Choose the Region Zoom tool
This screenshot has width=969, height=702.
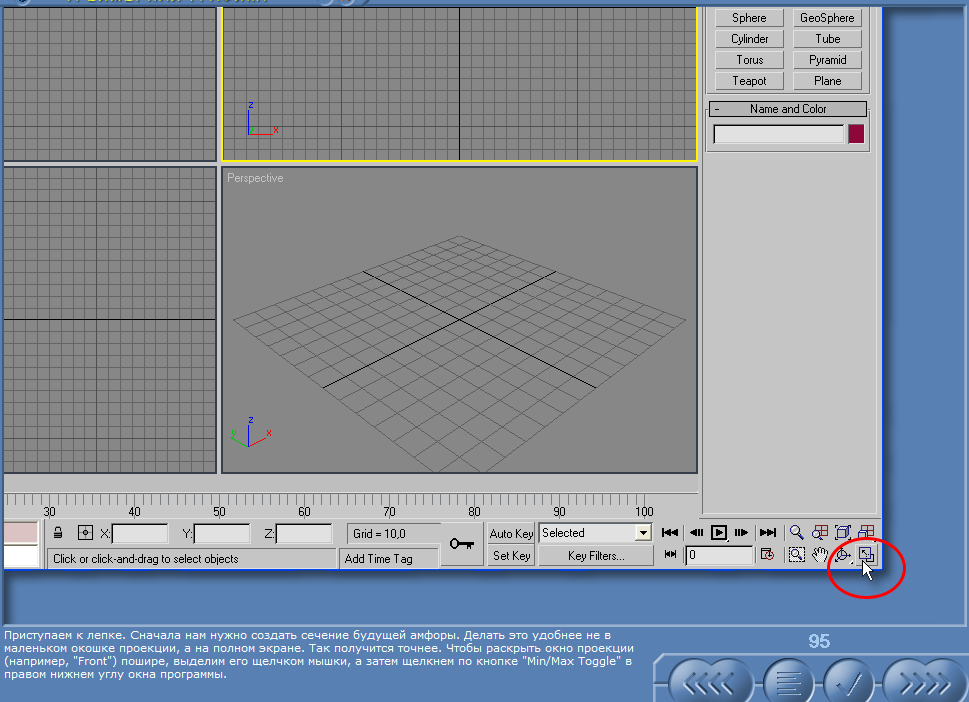click(797, 554)
